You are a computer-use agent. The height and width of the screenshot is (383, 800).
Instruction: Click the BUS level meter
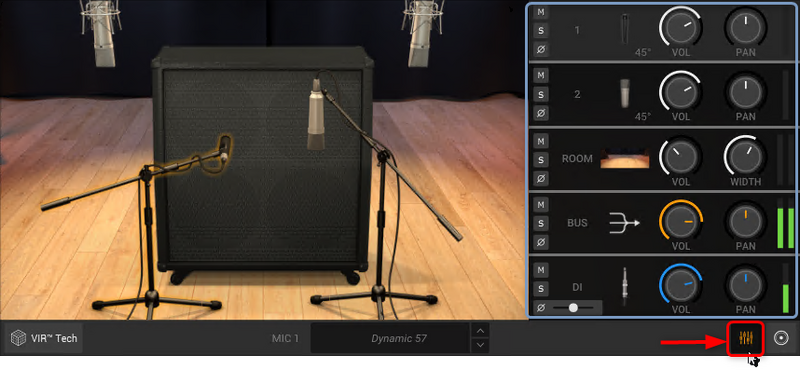(x=785, y=223)
